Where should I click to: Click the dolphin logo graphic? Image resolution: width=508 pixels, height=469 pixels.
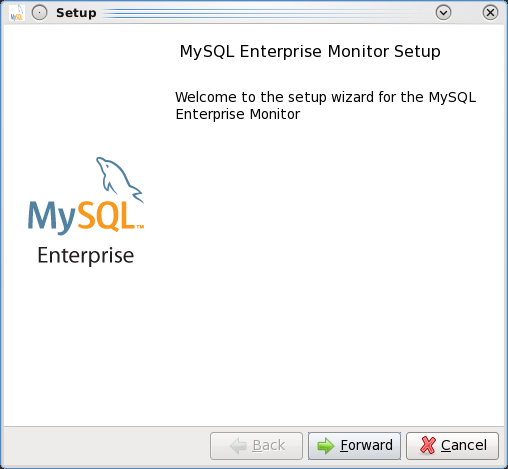point(120,180)
